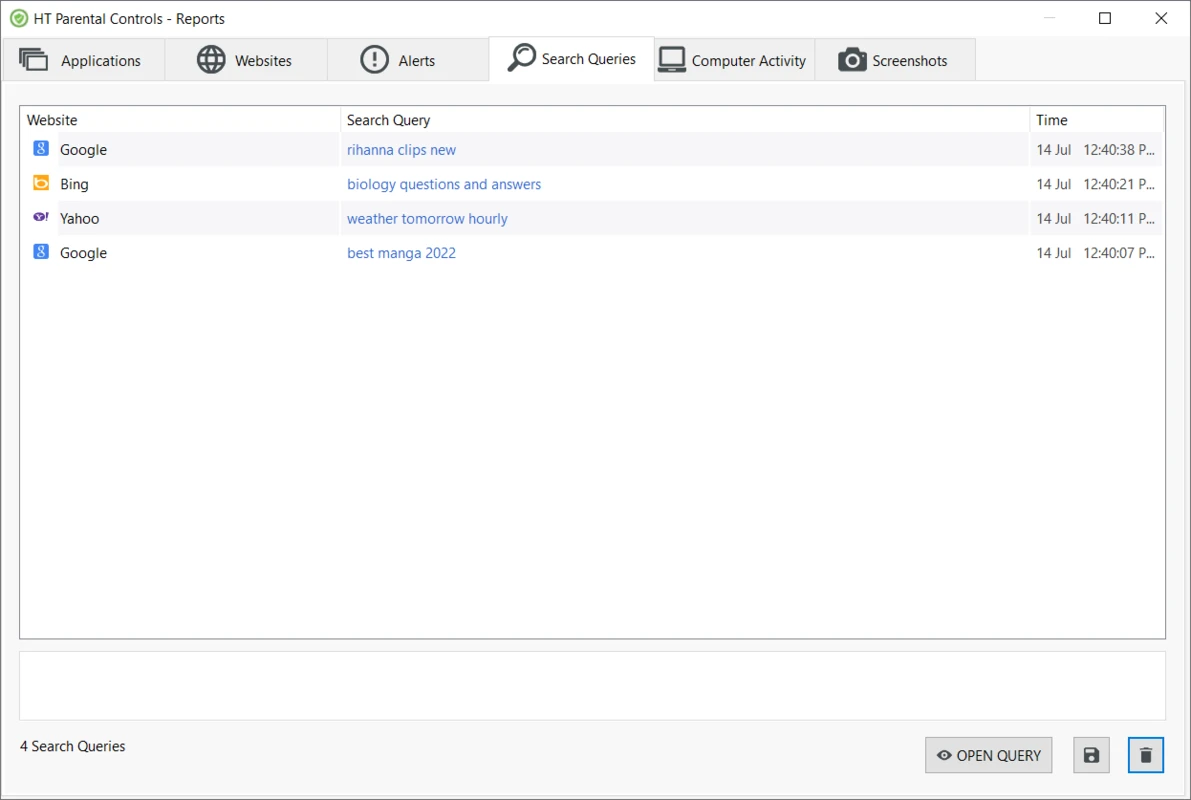Image resolution: width=1191 pixels, height=800 pixels.
Task: Click the empty details field below the list
Action: (592, 685)
